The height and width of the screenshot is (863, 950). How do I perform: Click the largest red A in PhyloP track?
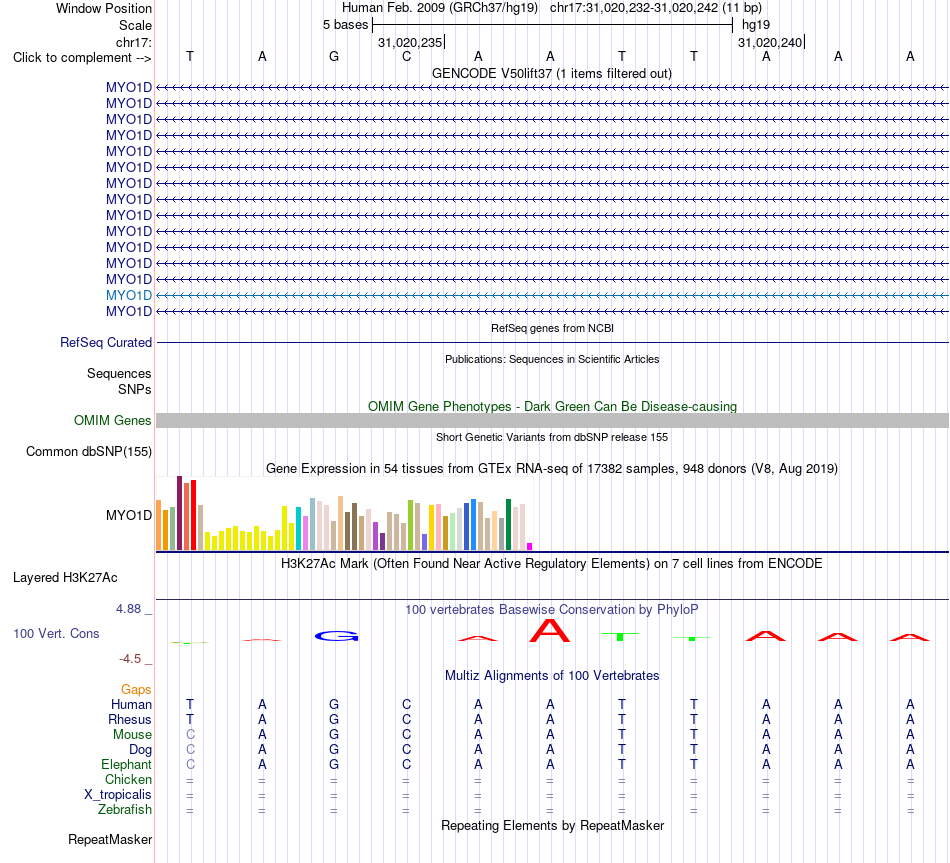(550, 631)
